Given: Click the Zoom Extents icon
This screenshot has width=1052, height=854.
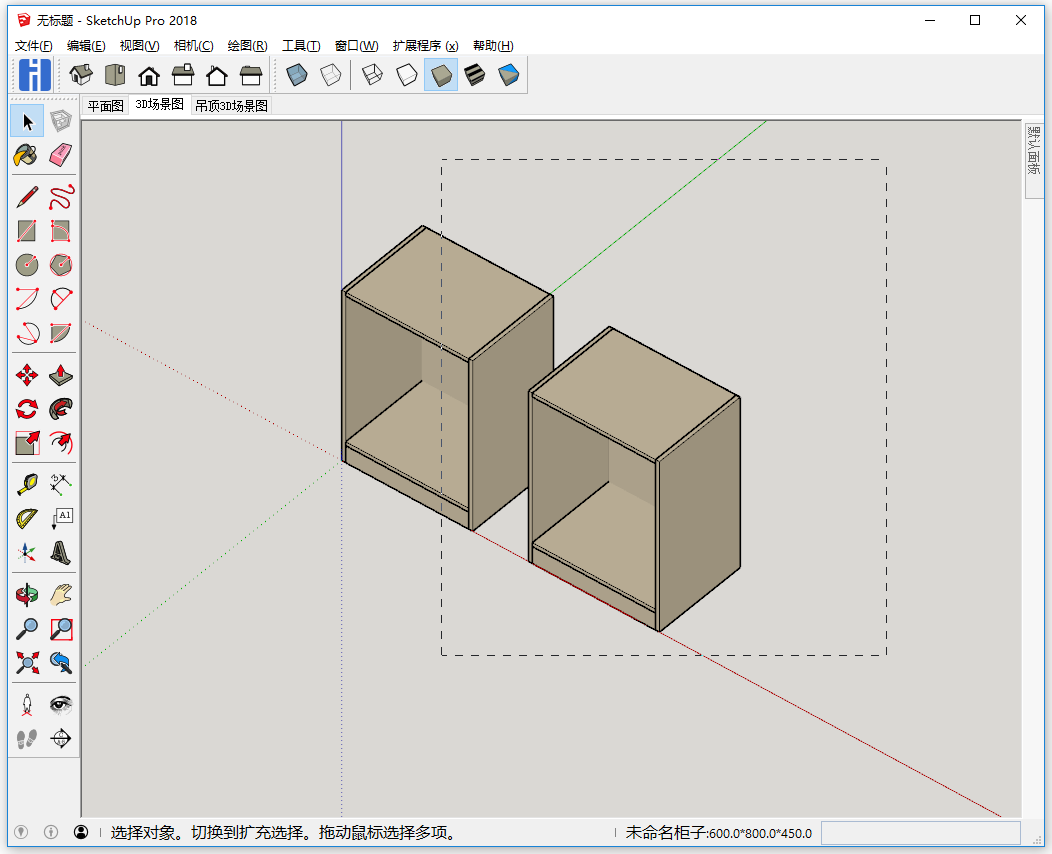Looking at the screenshot, I should pyautogui.click(x=27, y=662).
